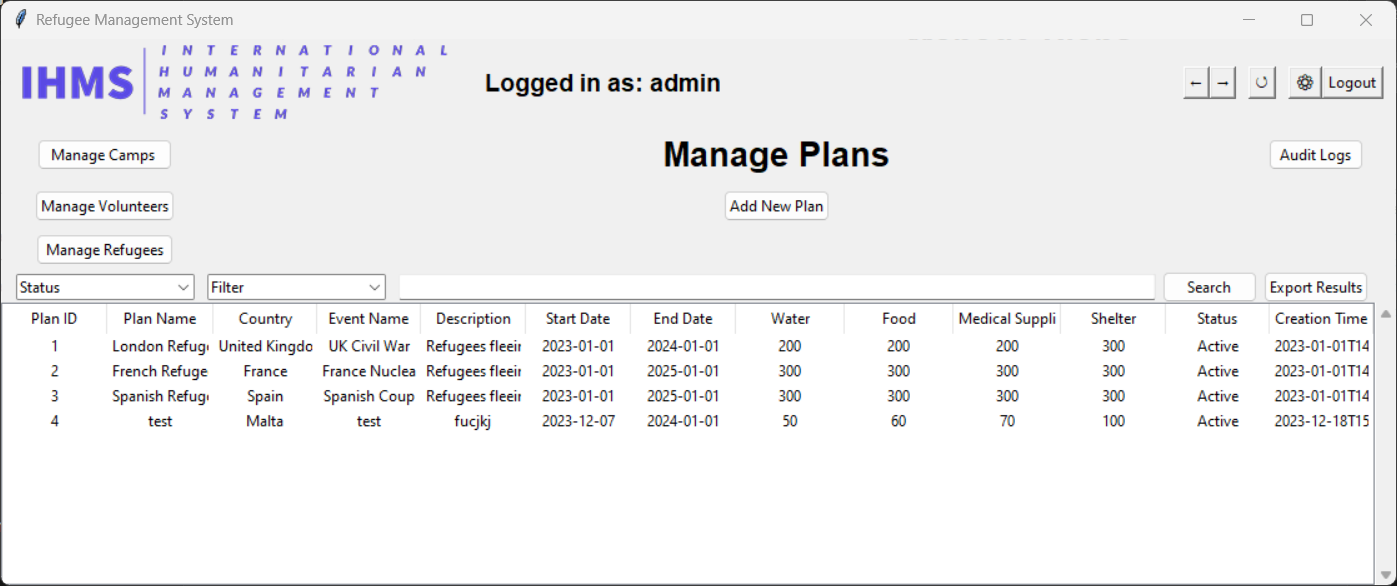This screenshot has height=586, width=1397.
Task: Click the fucjkj description cell
Action: (473, 421)
